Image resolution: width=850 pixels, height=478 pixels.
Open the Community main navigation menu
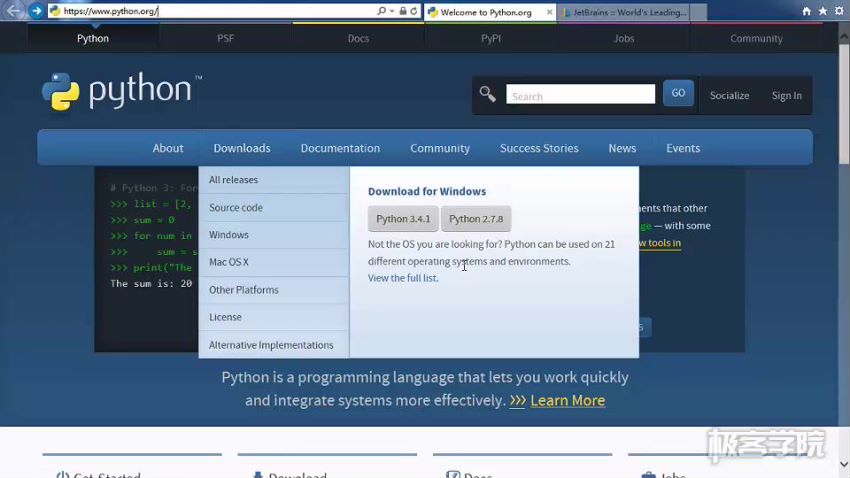click(x=440, y=148)
